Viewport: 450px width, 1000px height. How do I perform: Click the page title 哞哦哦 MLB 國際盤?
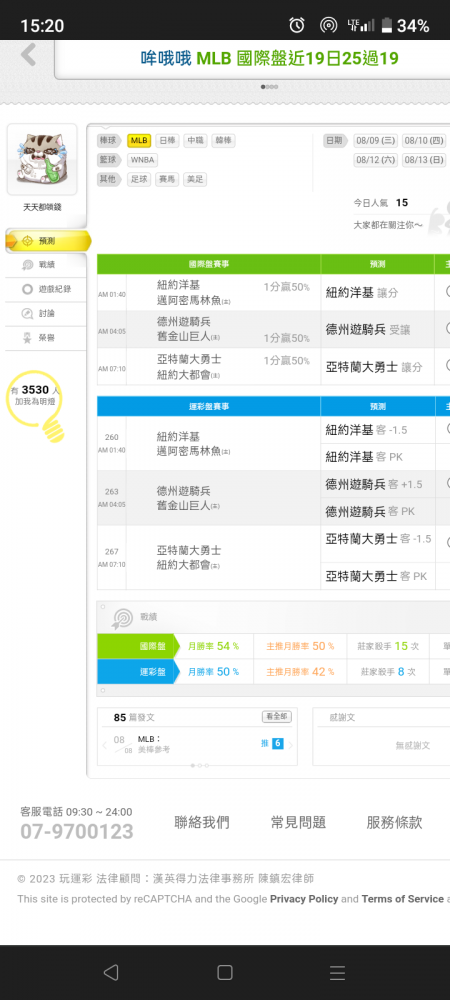[x=270, y=59]
